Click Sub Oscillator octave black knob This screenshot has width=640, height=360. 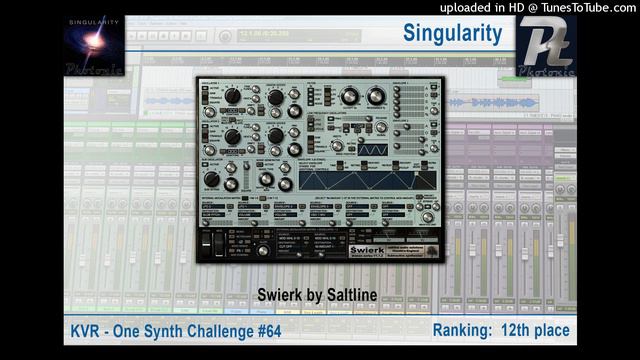click(x=211, y=179)
